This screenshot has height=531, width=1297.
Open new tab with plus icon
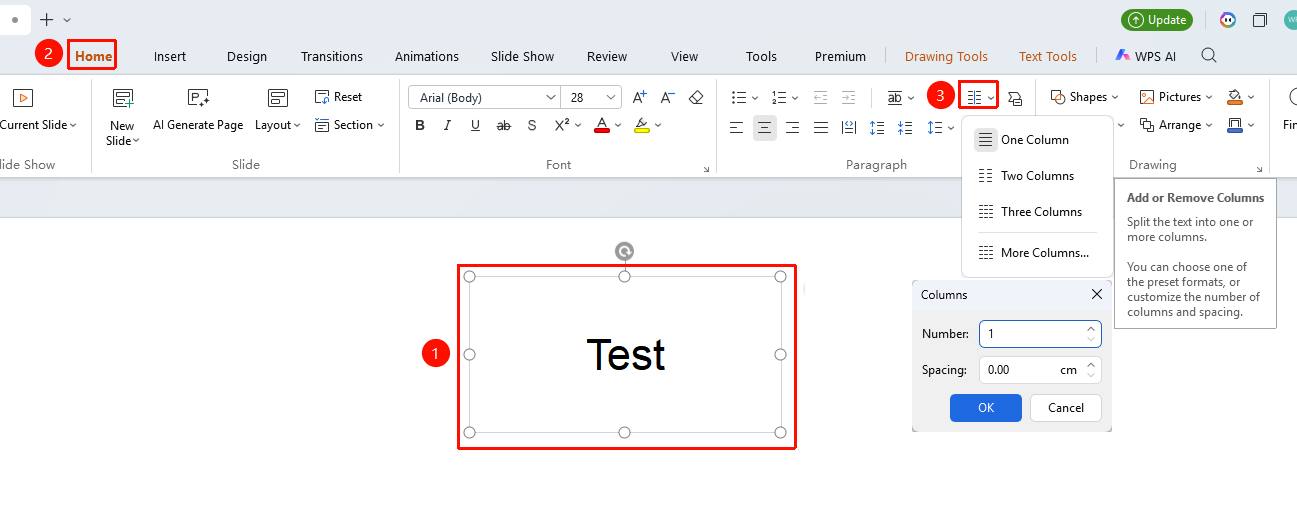[x=46, y=20]
